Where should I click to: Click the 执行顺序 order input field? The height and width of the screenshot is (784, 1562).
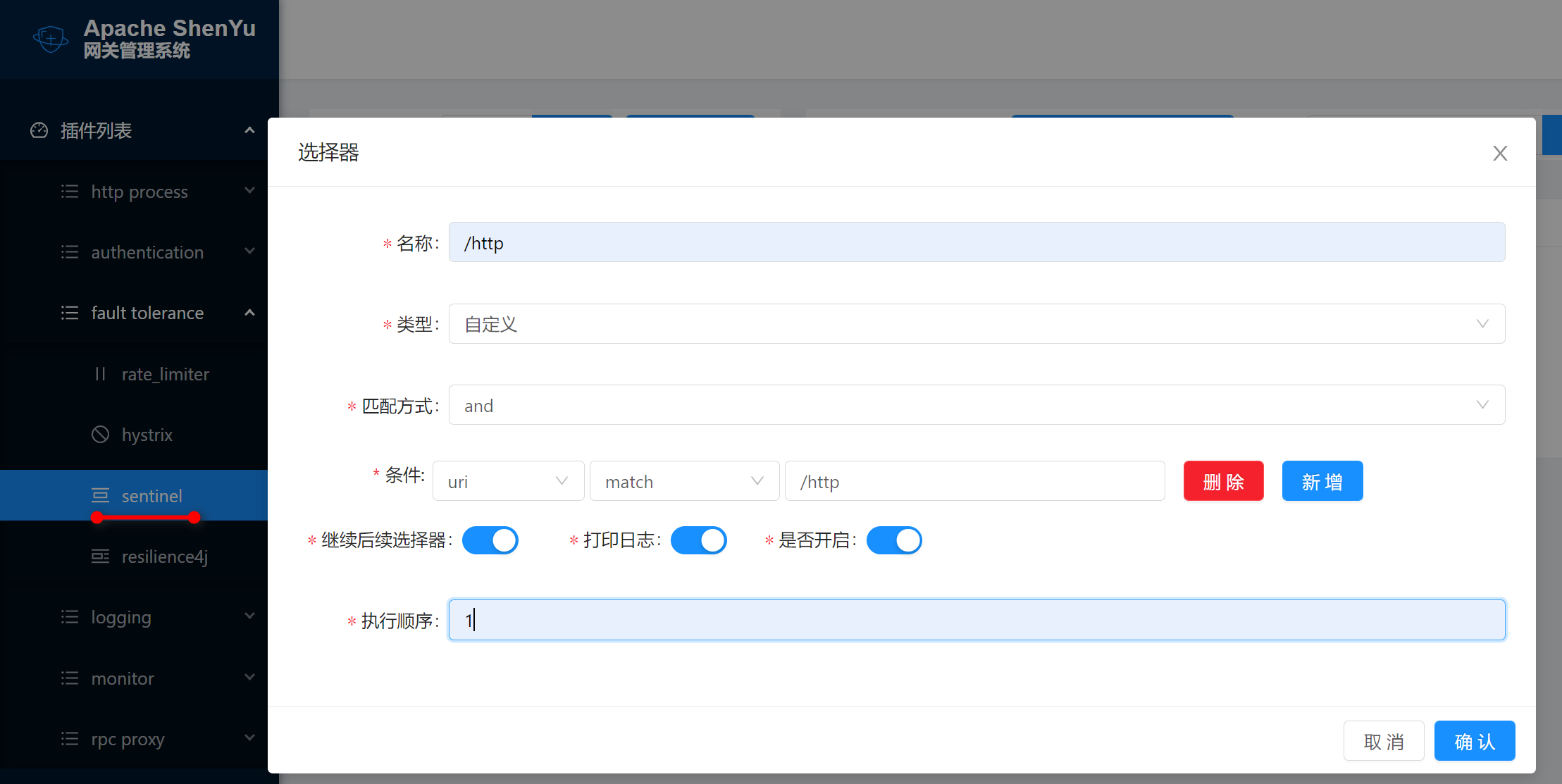tap(976, 620)
